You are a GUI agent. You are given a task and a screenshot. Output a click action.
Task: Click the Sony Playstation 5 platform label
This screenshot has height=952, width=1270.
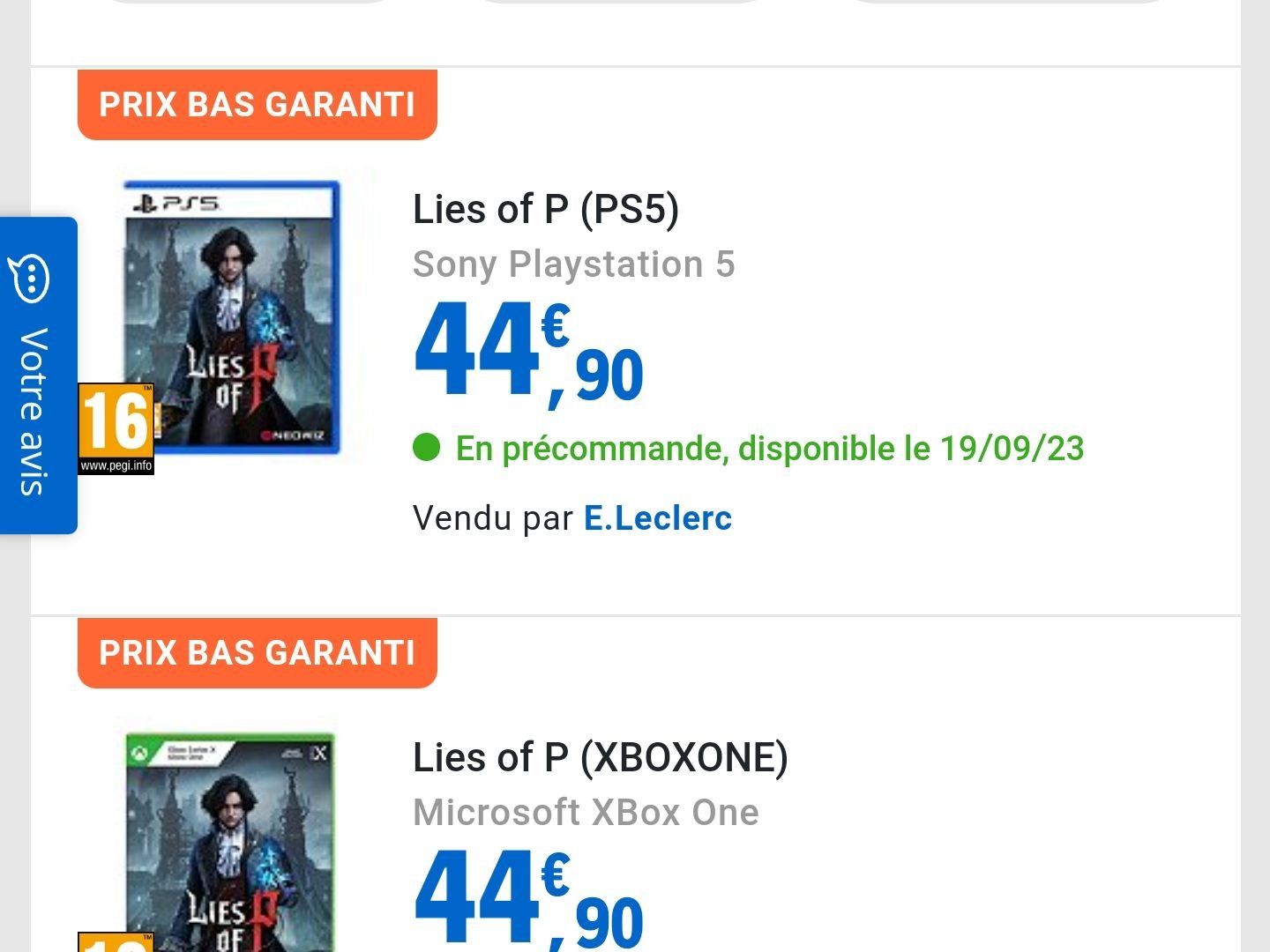(x=574, y=264)
